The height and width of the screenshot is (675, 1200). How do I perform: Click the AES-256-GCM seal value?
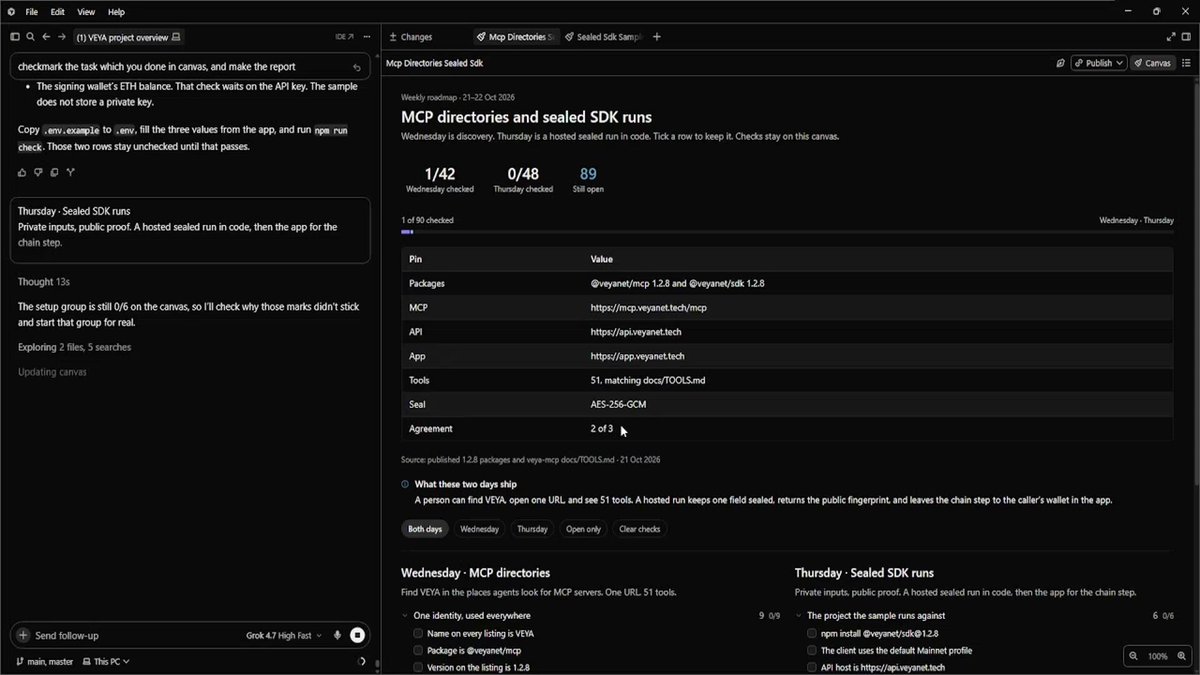tap(617, 404)
